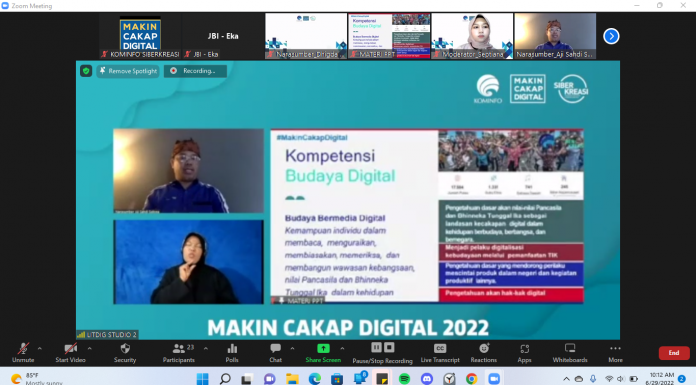Open Discord from taskbar
This screenshot has height=385, width=696.
click(x=427, y=379)
